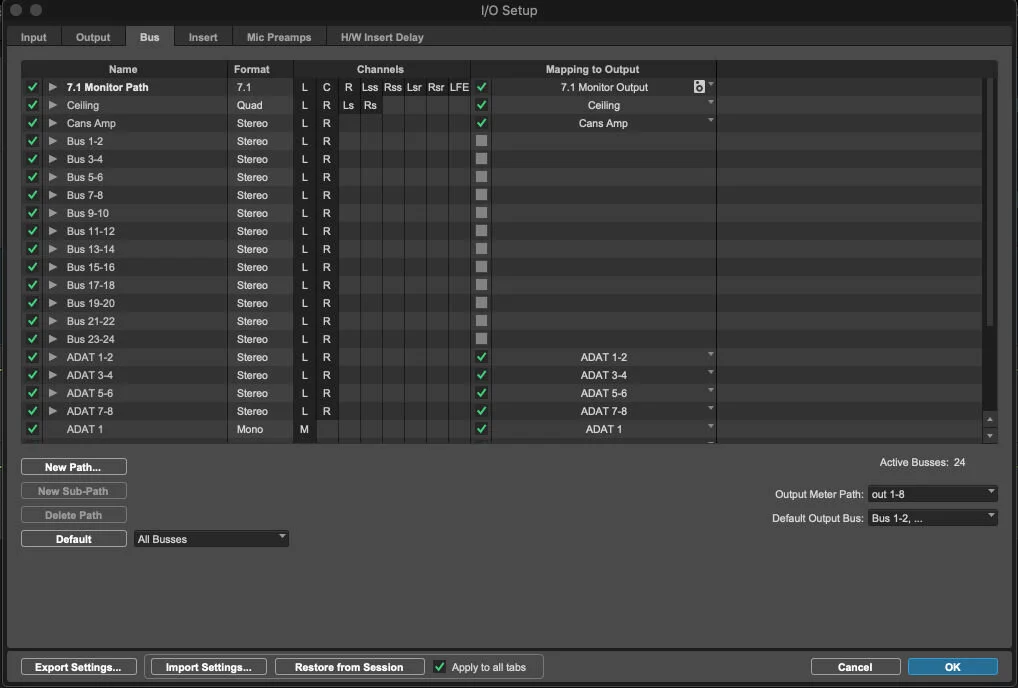1018x688 pixels.
Task: Expand the 7.1 Monitor Path disclosure triangle
Action: [52, 87]
